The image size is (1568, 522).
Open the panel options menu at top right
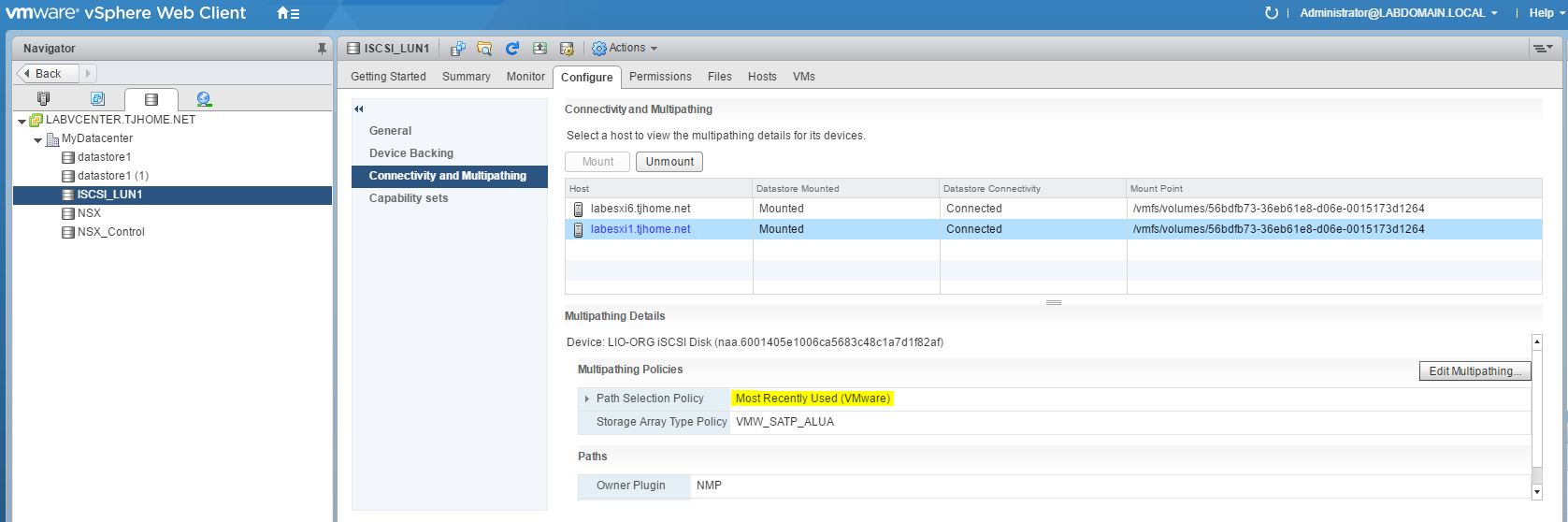pos(1543,48)
